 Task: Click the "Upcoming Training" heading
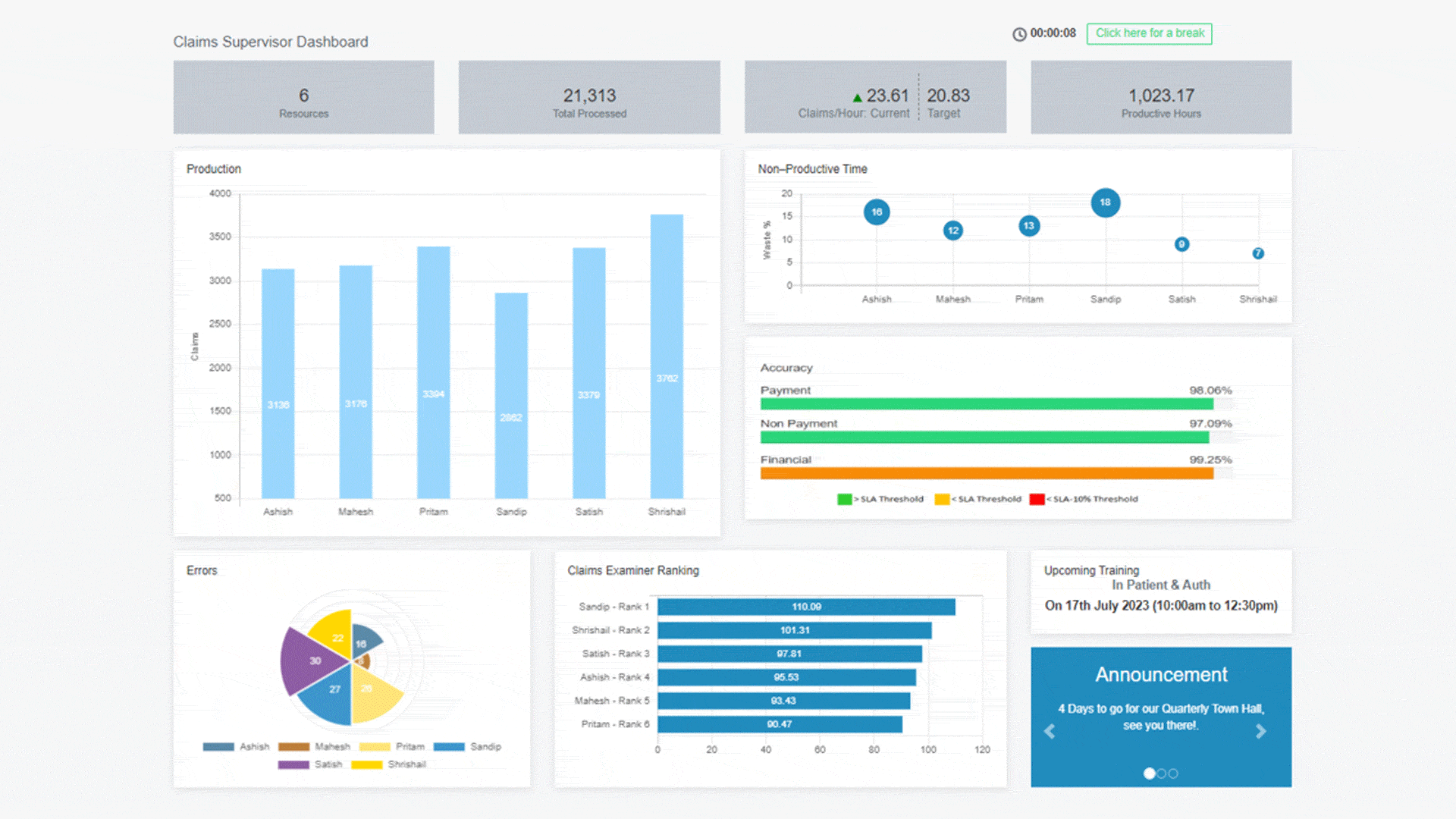(x=1091, y=570)
